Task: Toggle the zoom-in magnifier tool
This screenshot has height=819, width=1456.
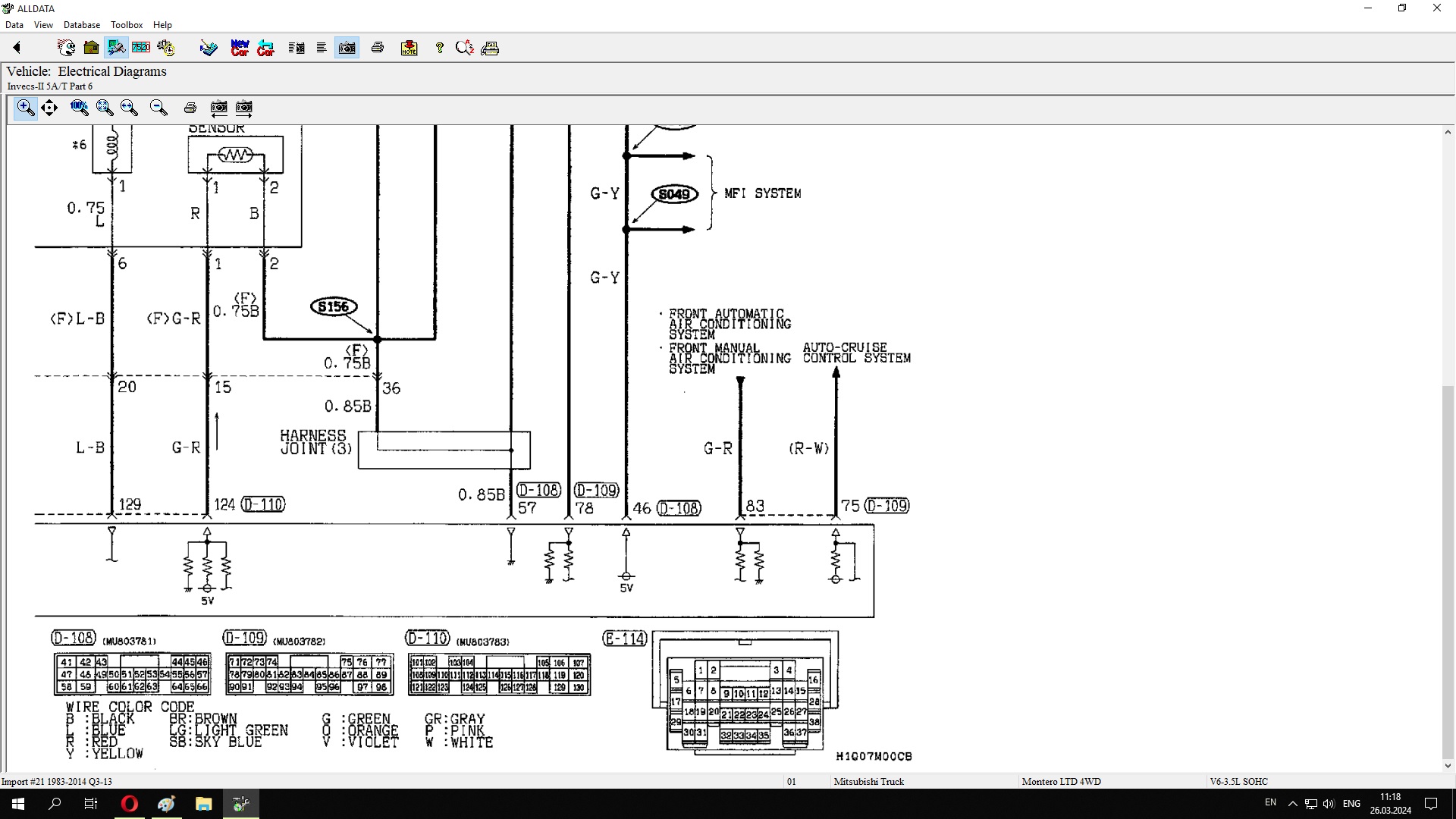Action: 25,108
